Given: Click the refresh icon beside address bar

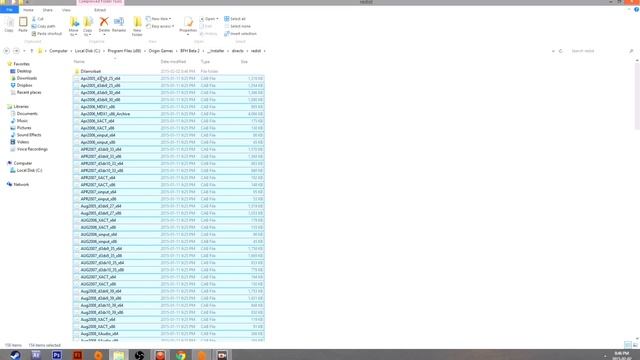Looking at the screenshot, I should click(560, 51).
